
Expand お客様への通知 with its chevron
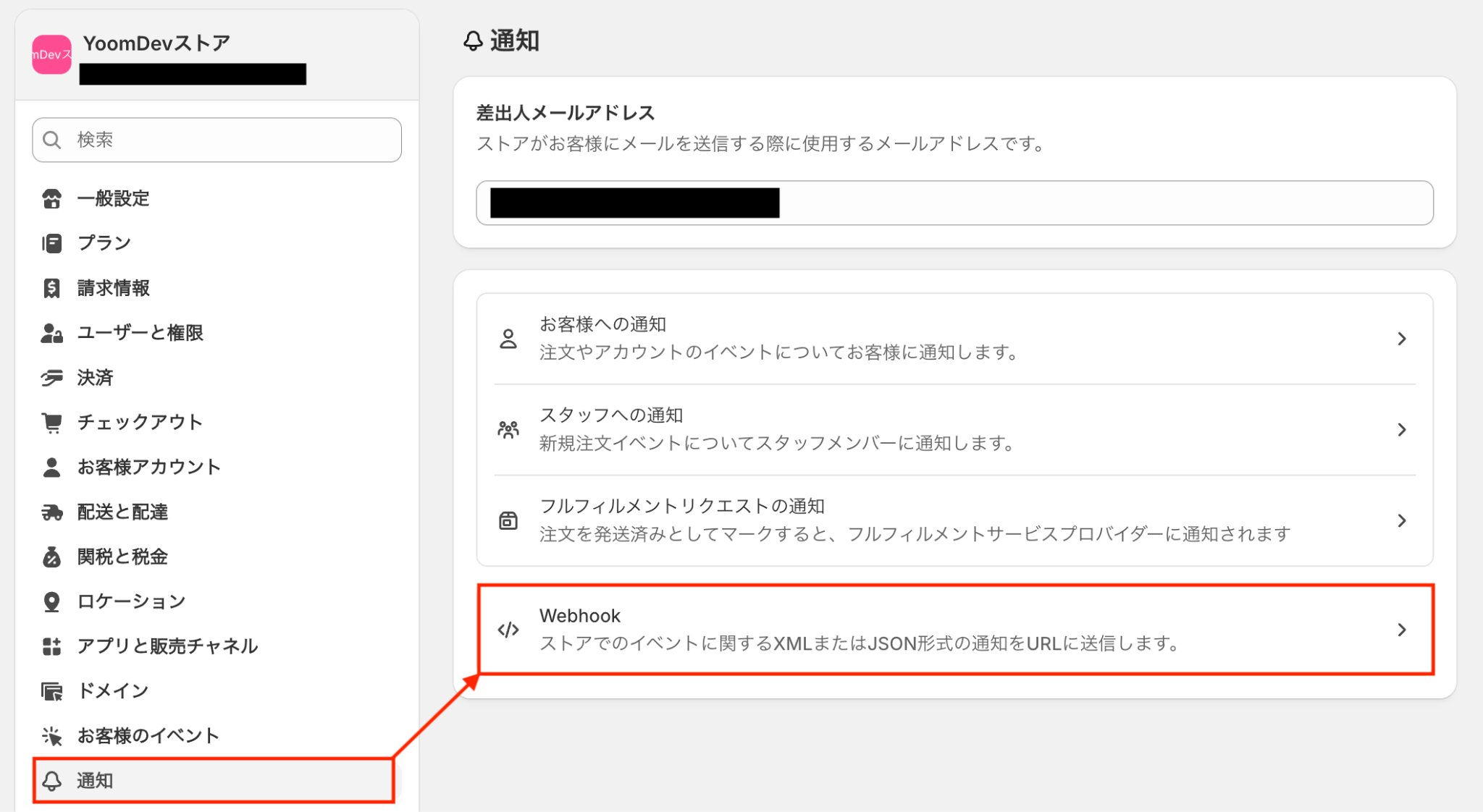click(1402, 339)
